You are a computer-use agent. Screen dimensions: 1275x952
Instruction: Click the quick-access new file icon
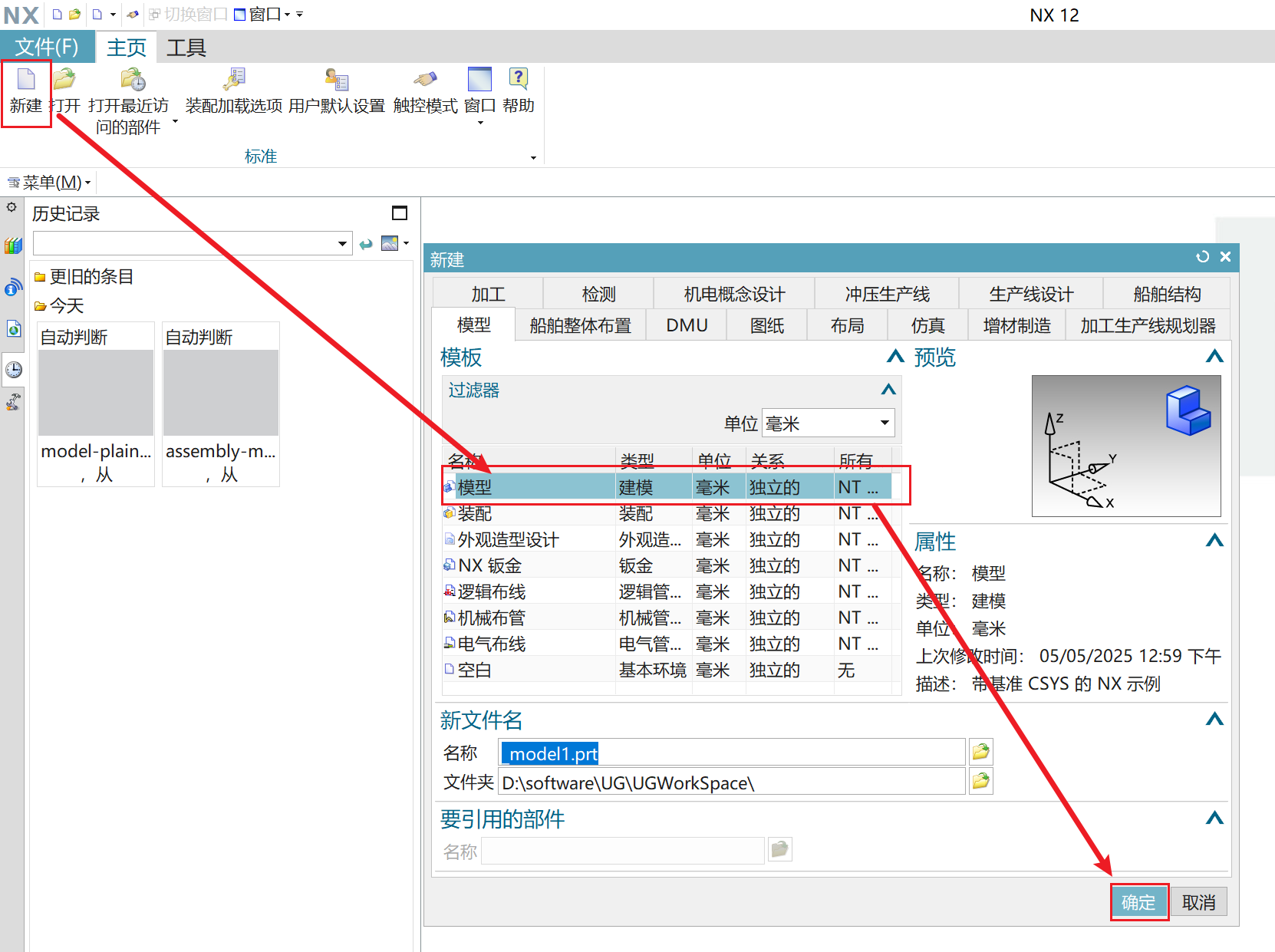pos(57,14)
